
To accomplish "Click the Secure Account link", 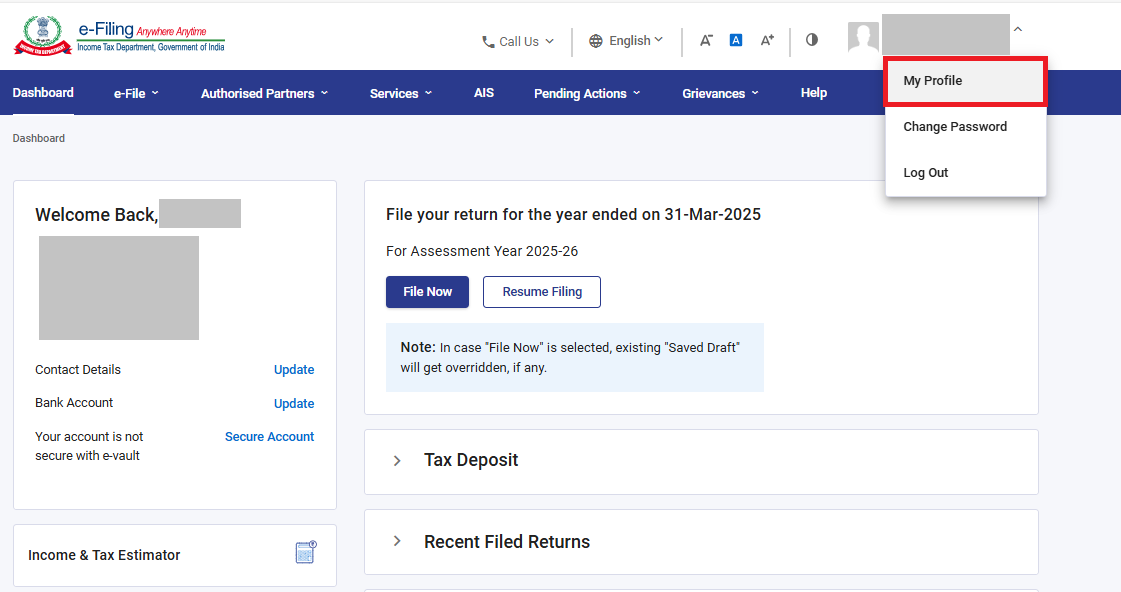I will tap(269, 437).
